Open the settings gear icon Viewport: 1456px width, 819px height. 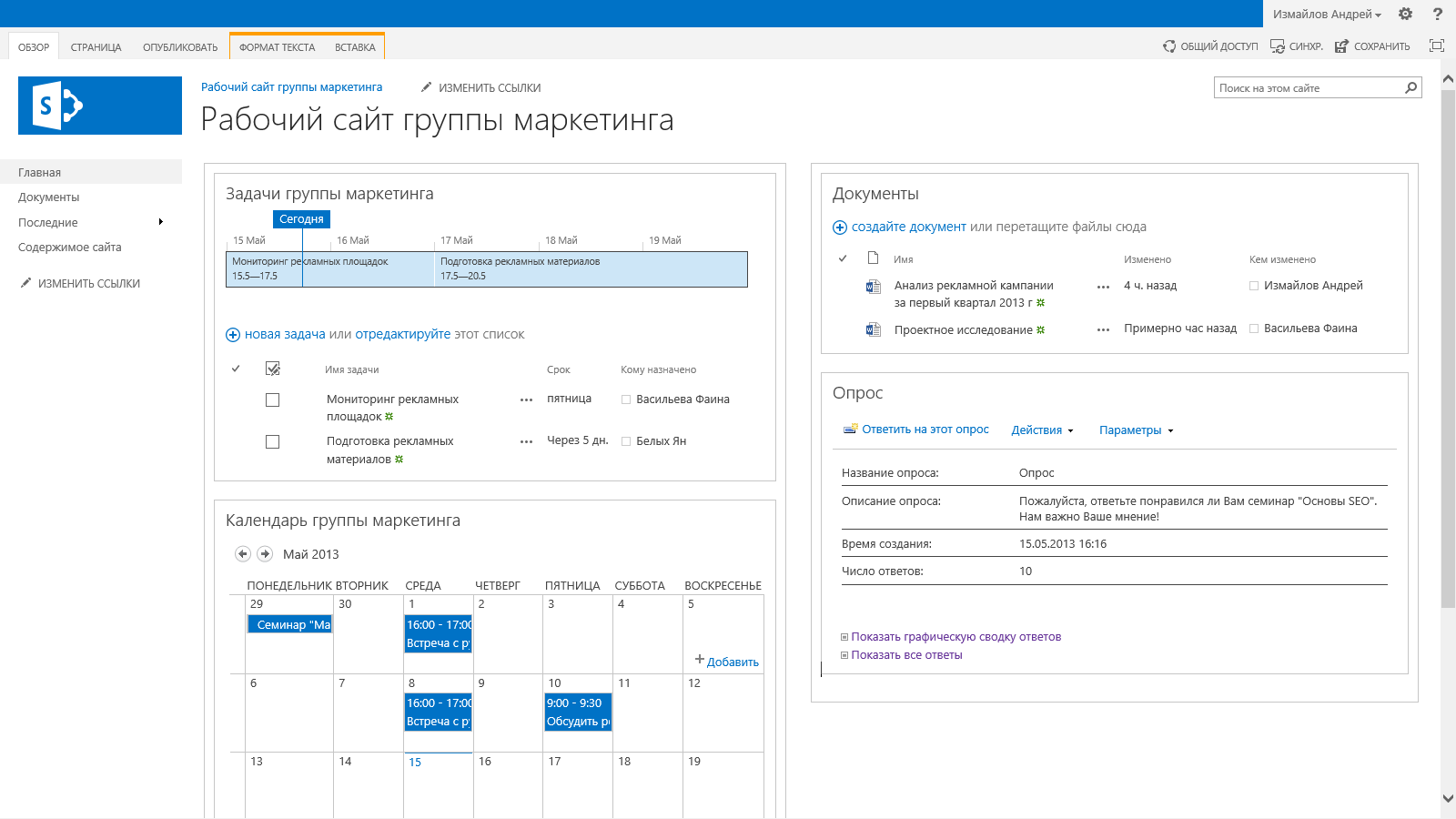coord(1405,14)
